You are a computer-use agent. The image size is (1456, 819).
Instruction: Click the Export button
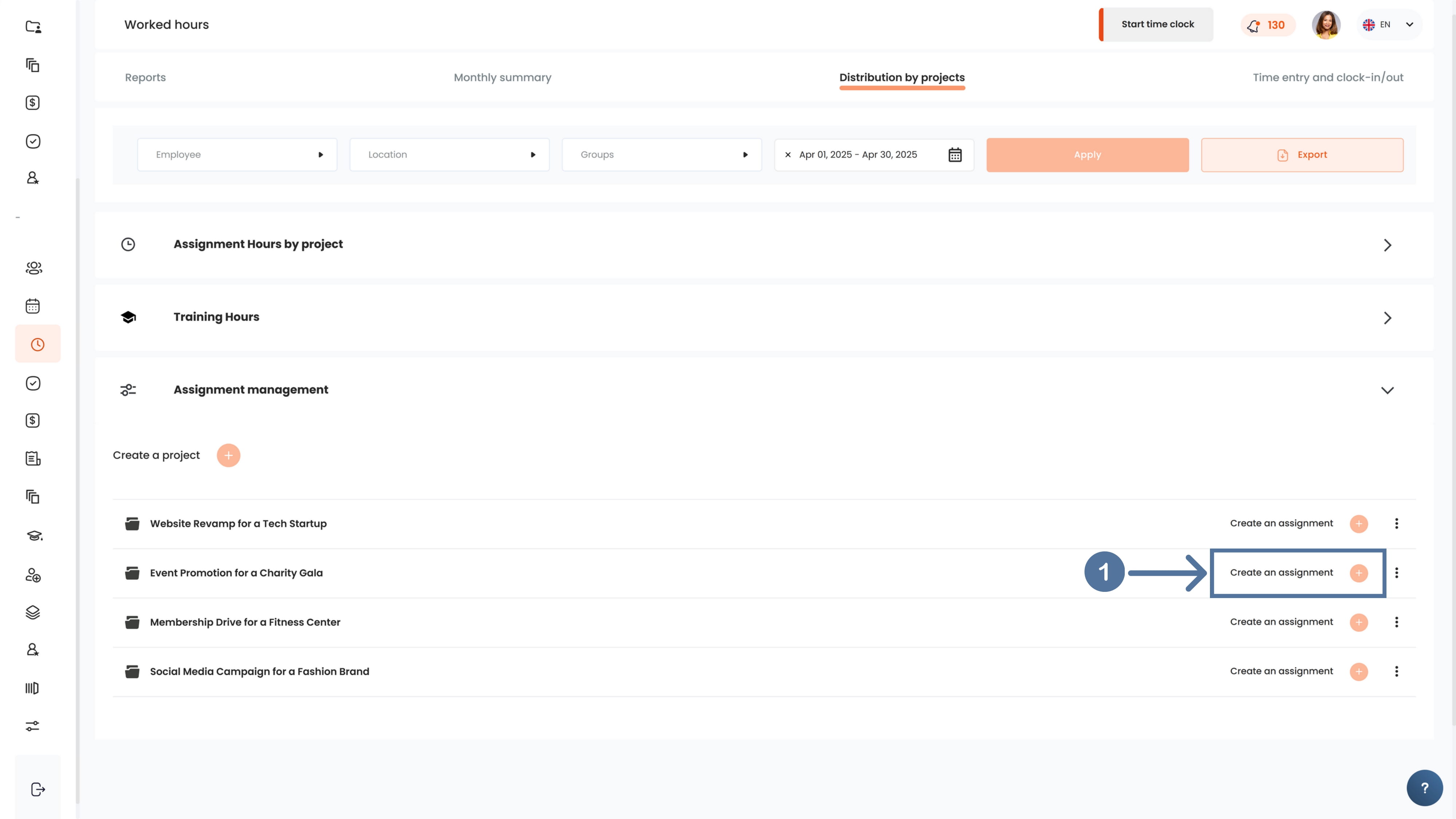(1302, 155)
